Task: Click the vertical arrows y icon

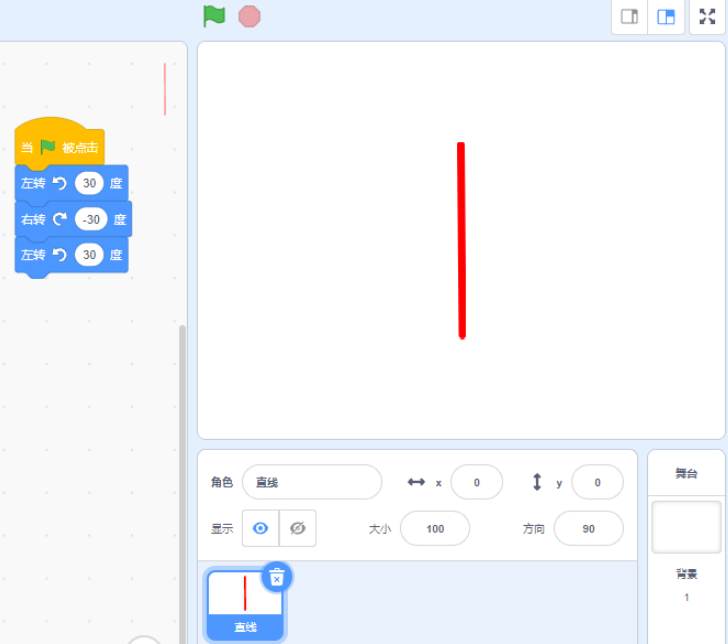Action: [537, 482]
